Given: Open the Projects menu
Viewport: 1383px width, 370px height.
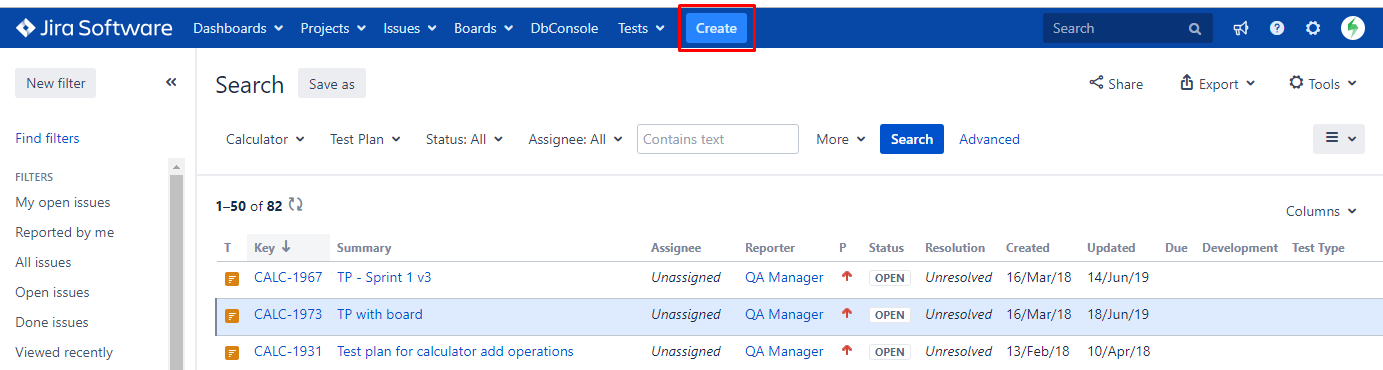Looking at the screenshot, I should [333, 28].
